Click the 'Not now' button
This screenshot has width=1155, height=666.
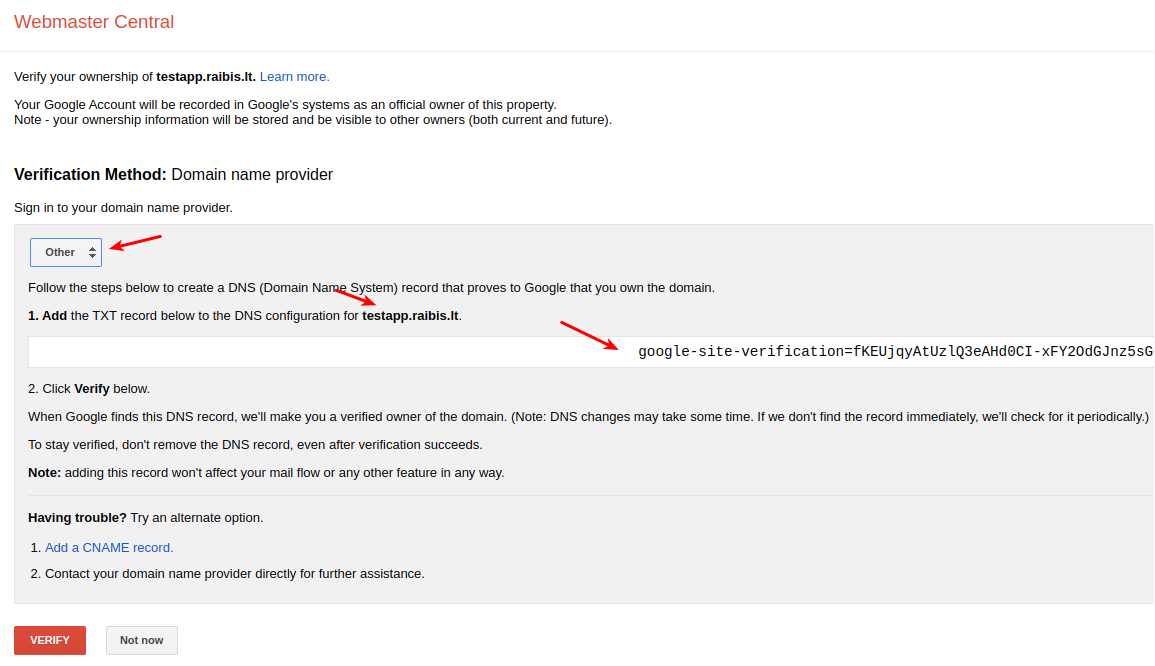[141, 640]
